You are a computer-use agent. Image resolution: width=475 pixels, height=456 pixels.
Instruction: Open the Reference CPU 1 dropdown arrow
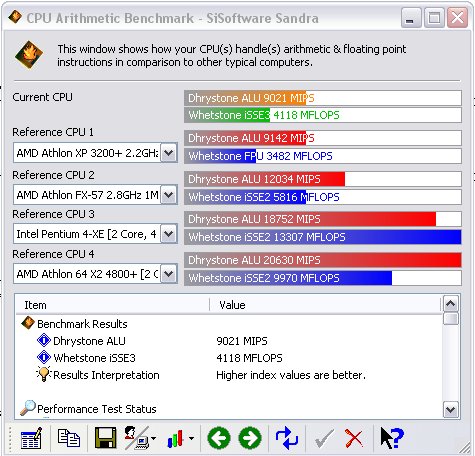pyautogui.click(x=169, y=153)
